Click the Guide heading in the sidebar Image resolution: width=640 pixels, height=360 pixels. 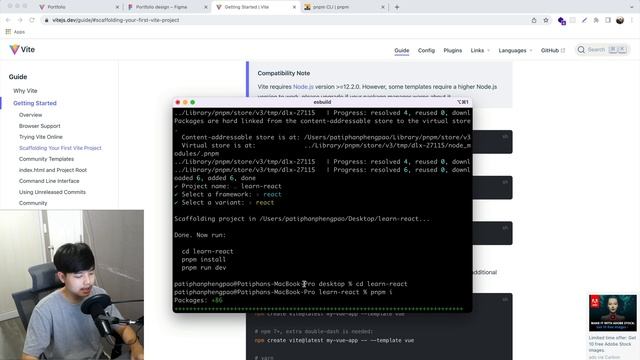coord(18,77)
